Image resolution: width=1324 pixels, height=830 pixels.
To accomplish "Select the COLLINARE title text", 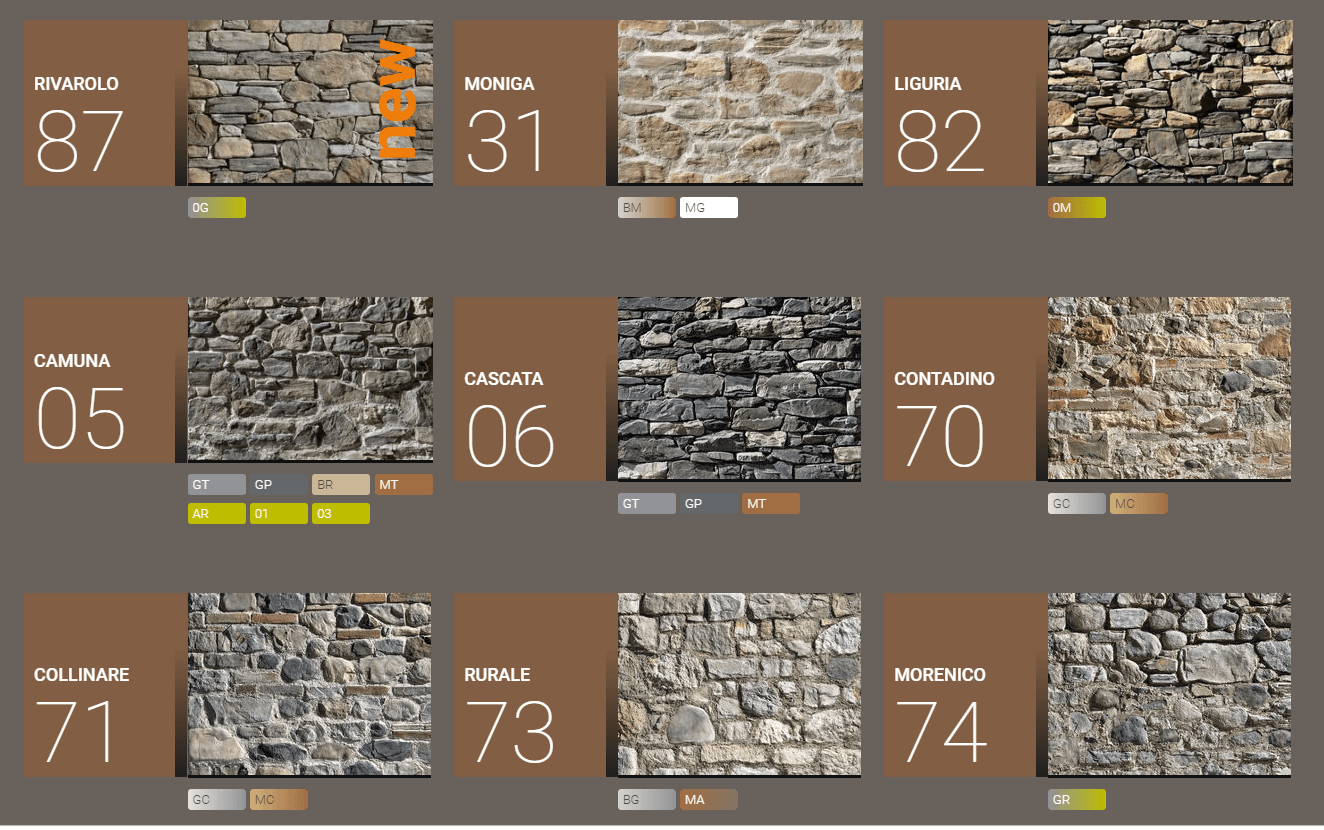I will [82, 675].
